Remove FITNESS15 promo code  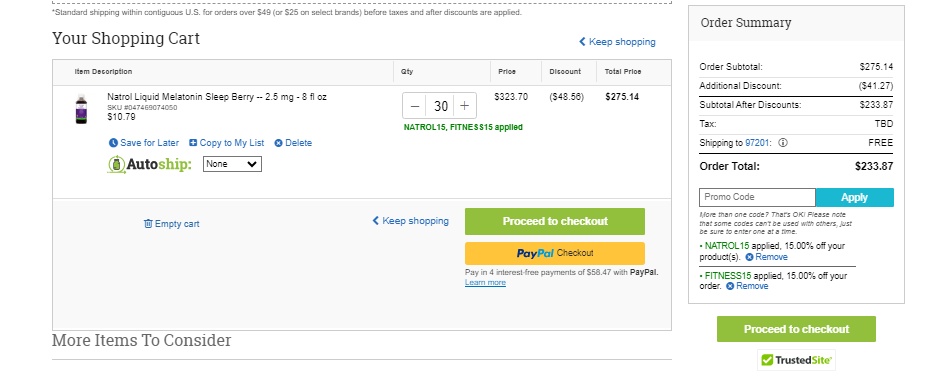(x=747, y=286)
